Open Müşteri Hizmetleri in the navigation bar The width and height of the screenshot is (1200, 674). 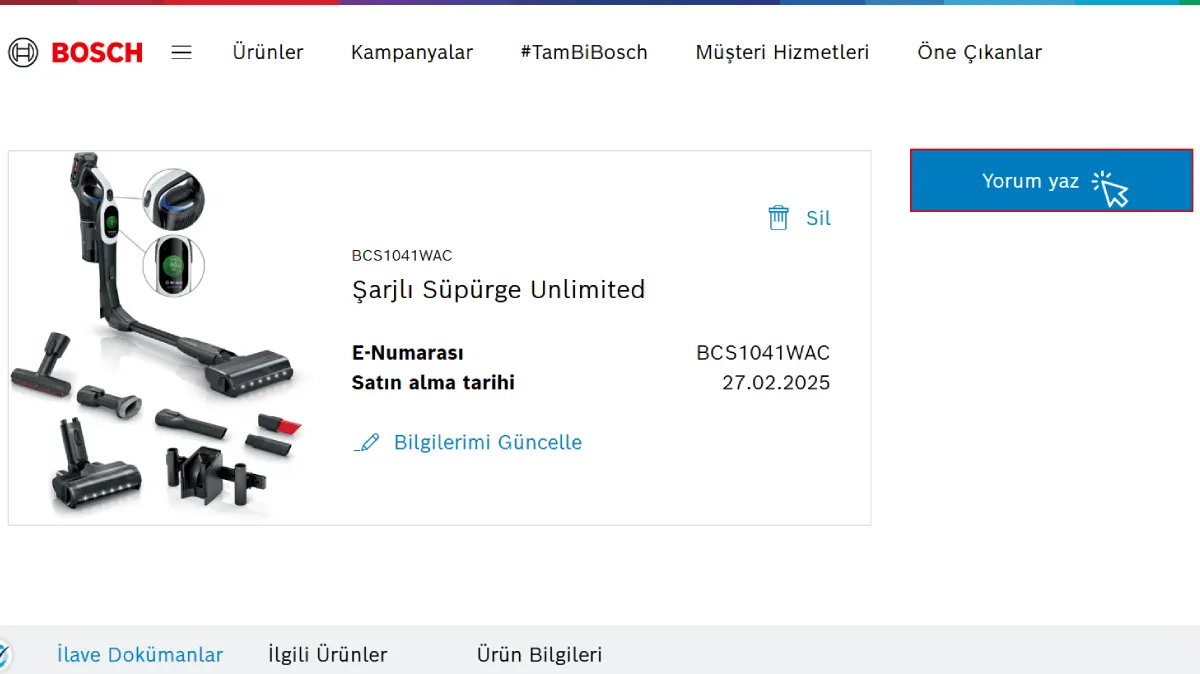(782, 53)
